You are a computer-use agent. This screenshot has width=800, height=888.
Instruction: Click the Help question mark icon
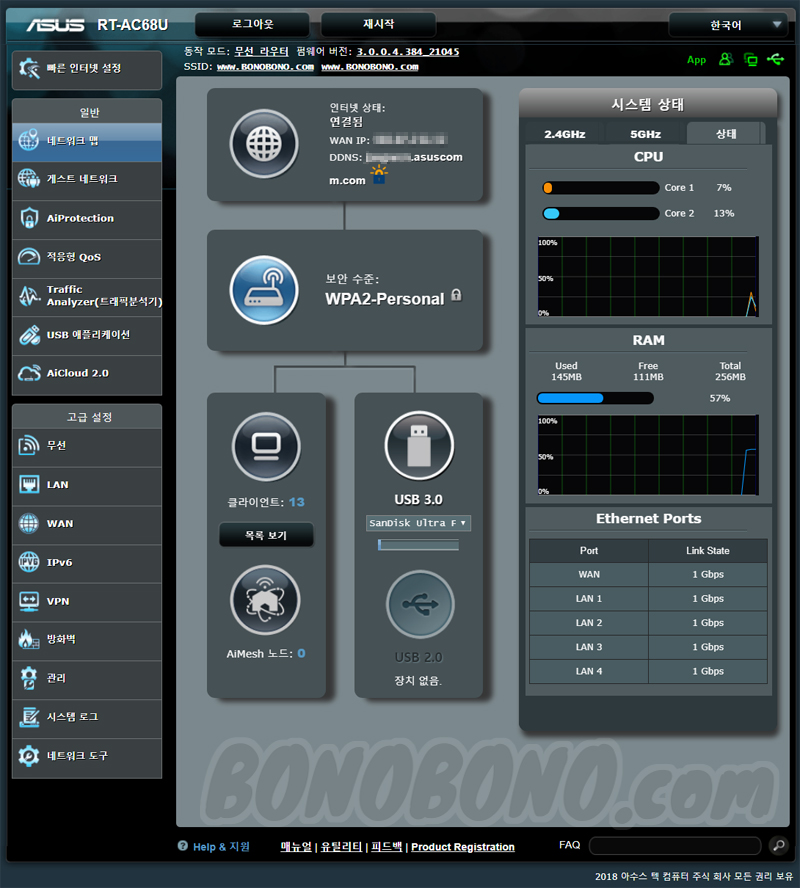[x=182, y=846]
